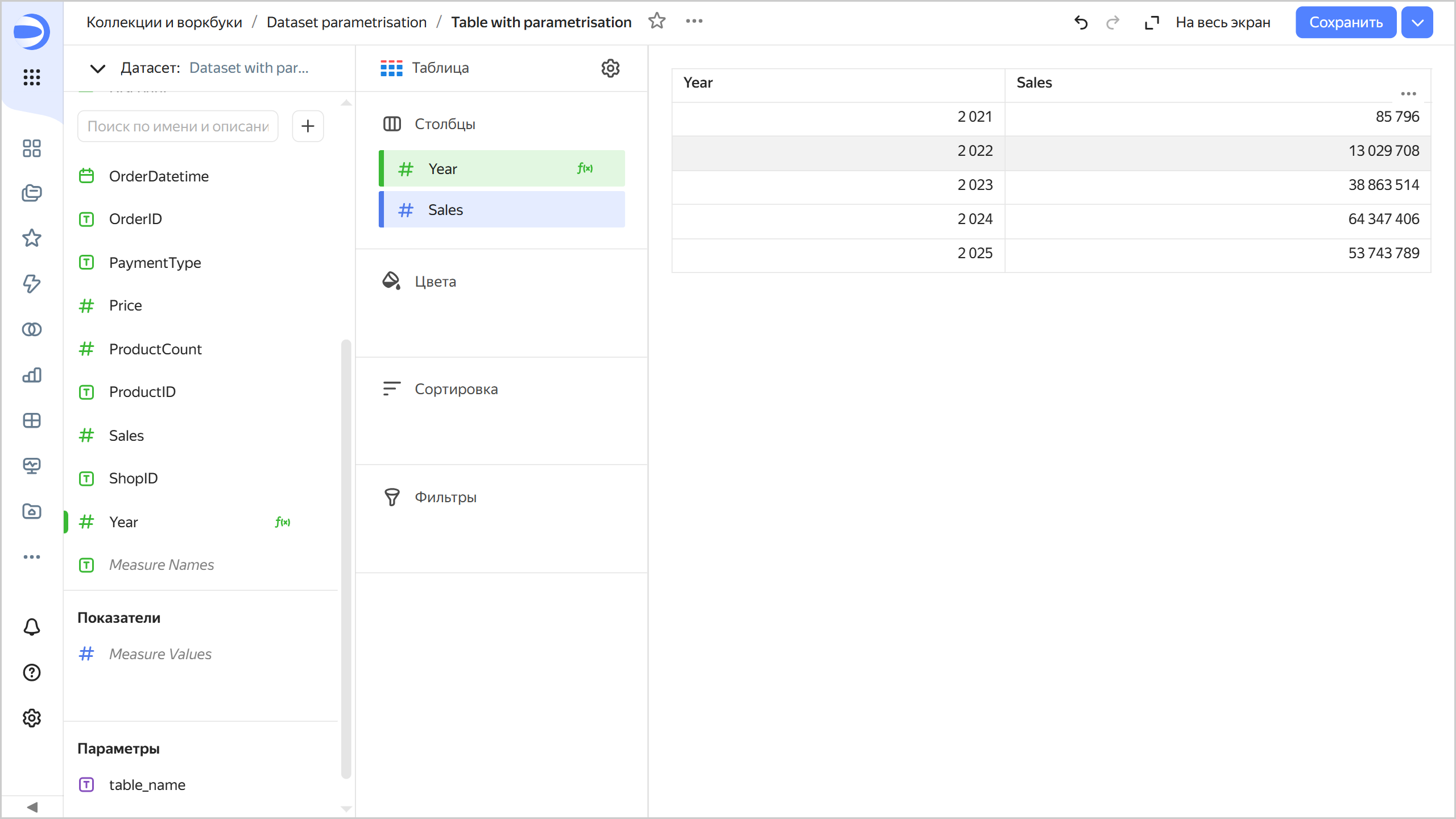Image resolution: width=1456 pixels, height=819 pixels.
Task: Click the sidebar charts icon
Action: 32,375
